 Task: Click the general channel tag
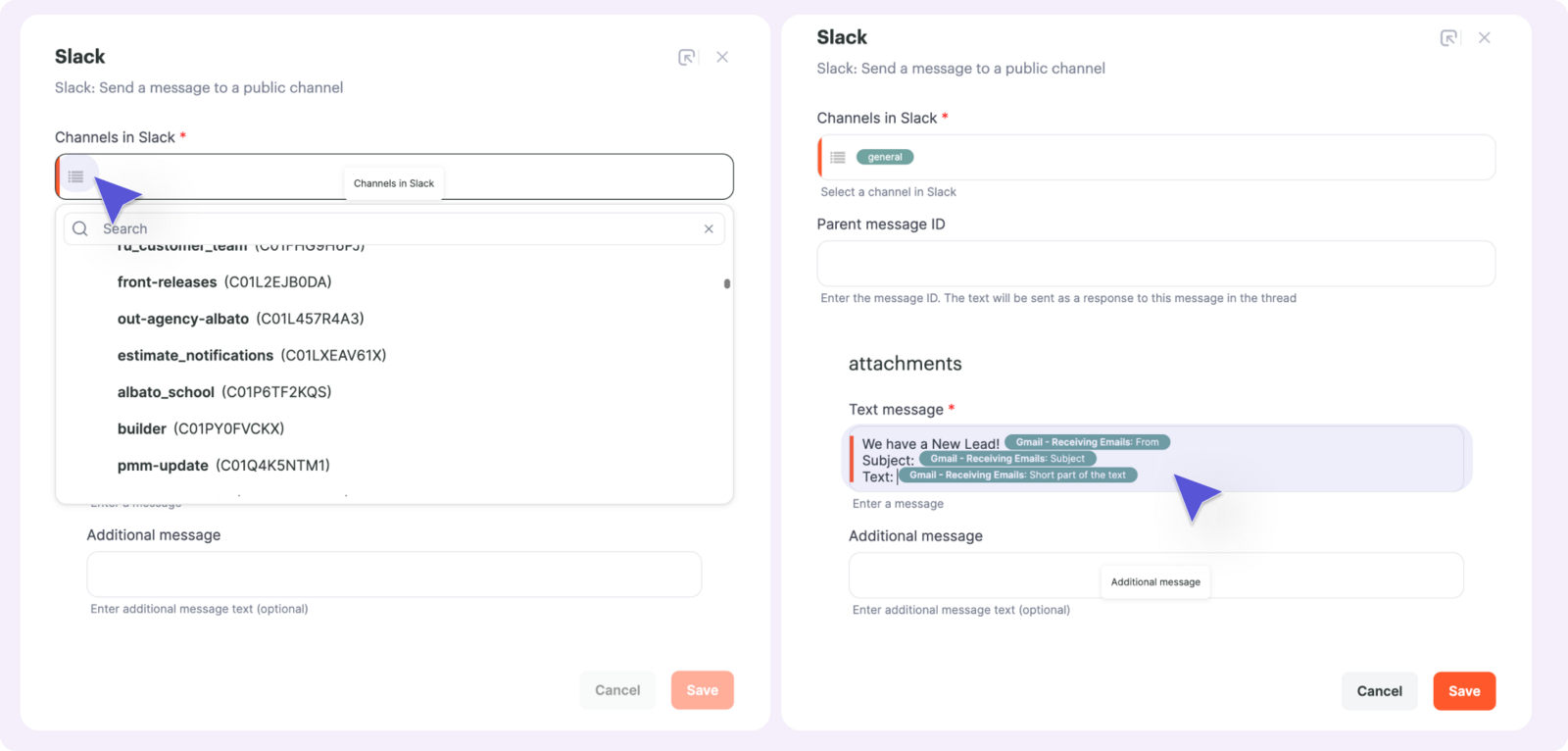(885, 157)
